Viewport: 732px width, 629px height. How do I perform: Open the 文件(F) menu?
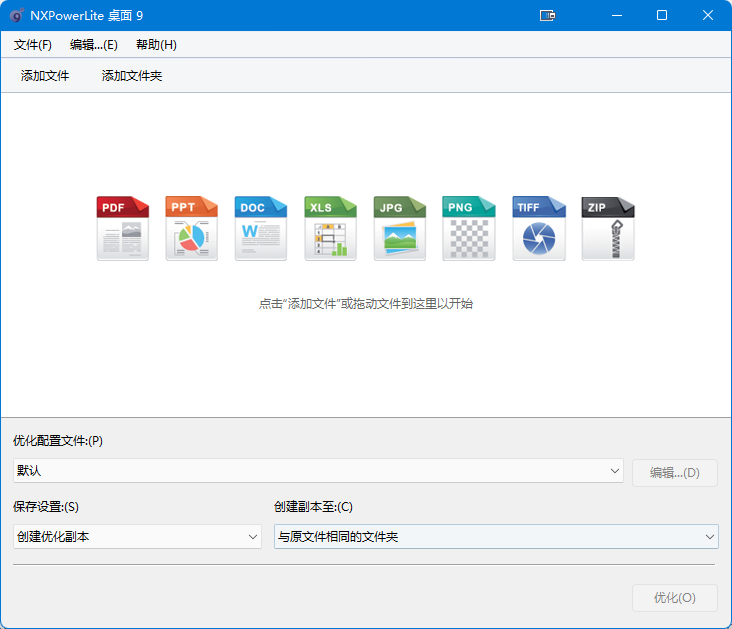pyautogui.click(x=33, y=45)
